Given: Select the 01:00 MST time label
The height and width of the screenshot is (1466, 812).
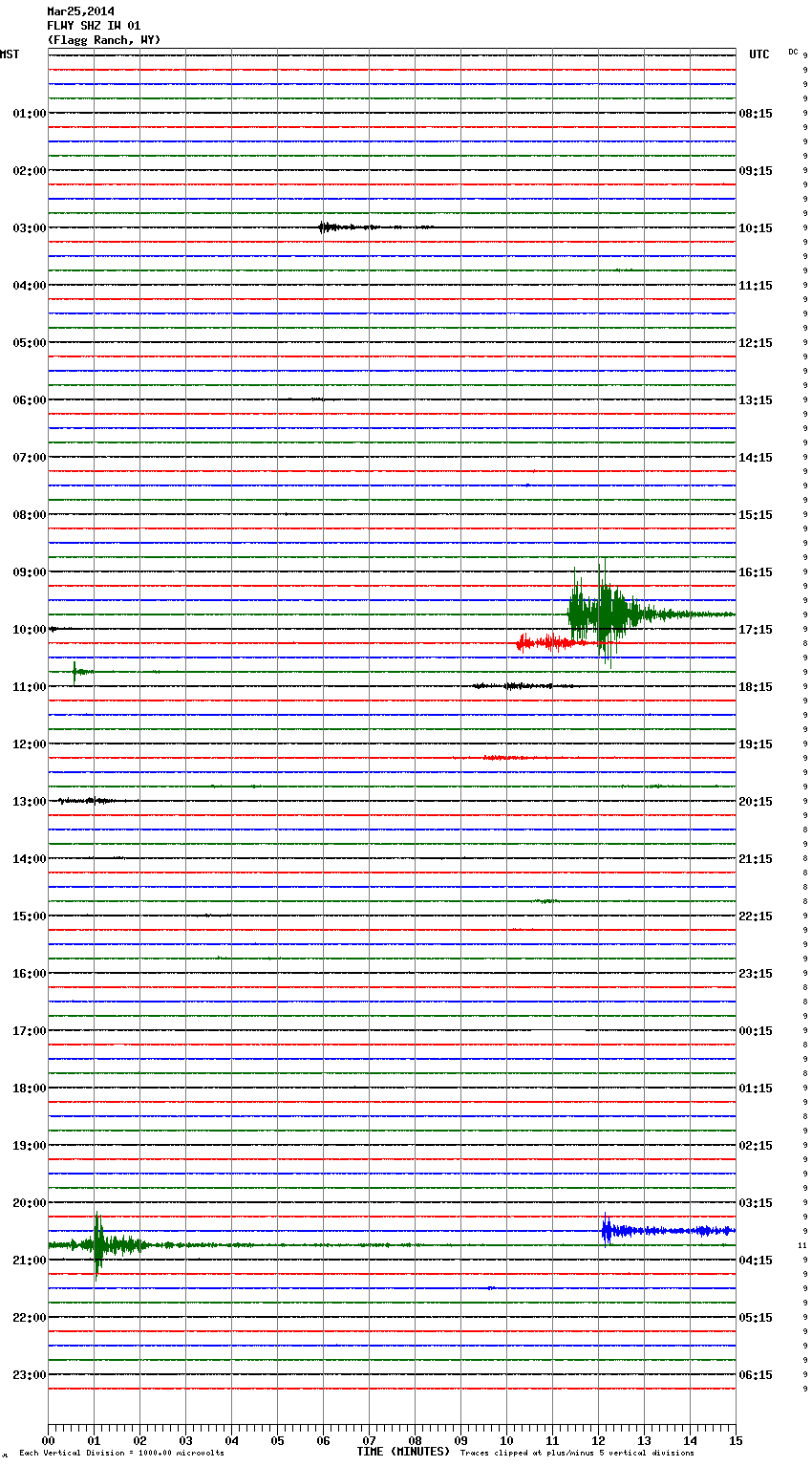Looking at the screenshot, I should click(30, 114).
